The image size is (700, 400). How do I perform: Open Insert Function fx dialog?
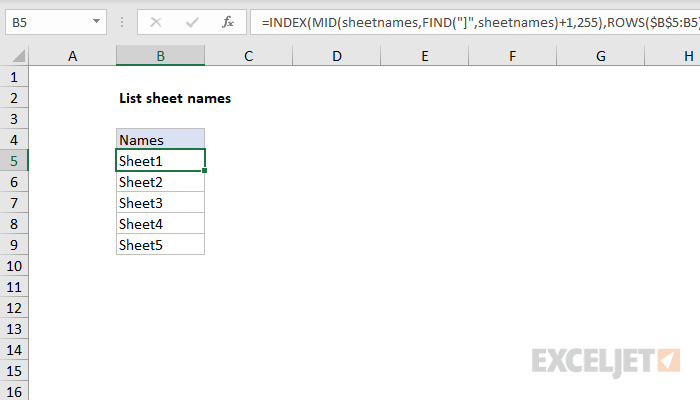point(227,20)
